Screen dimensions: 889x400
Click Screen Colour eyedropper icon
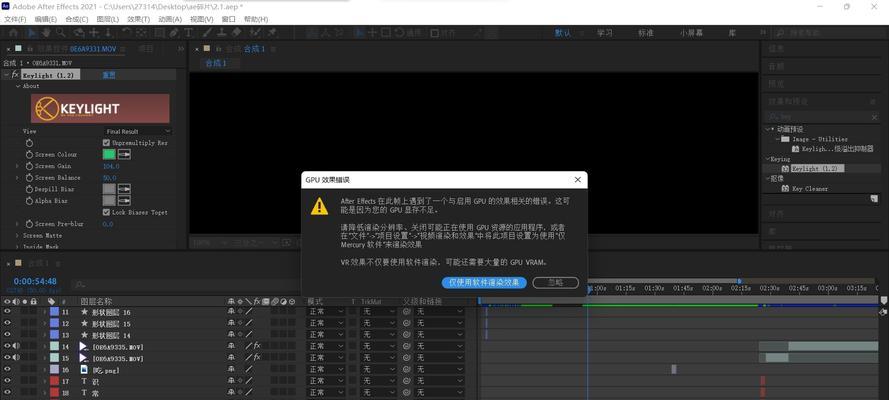pyautogui.click(x=124, y=154)
